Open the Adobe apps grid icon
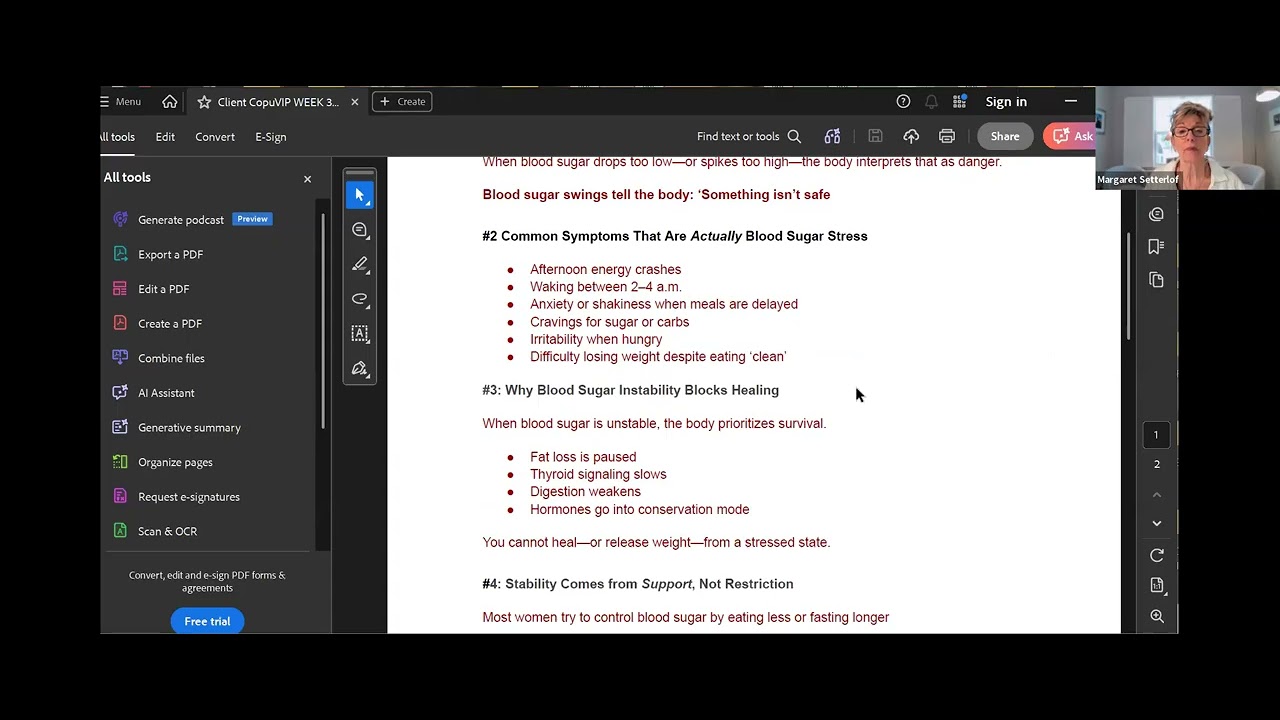This screenshot has height=720, width=1280. (x=959, y=101)
